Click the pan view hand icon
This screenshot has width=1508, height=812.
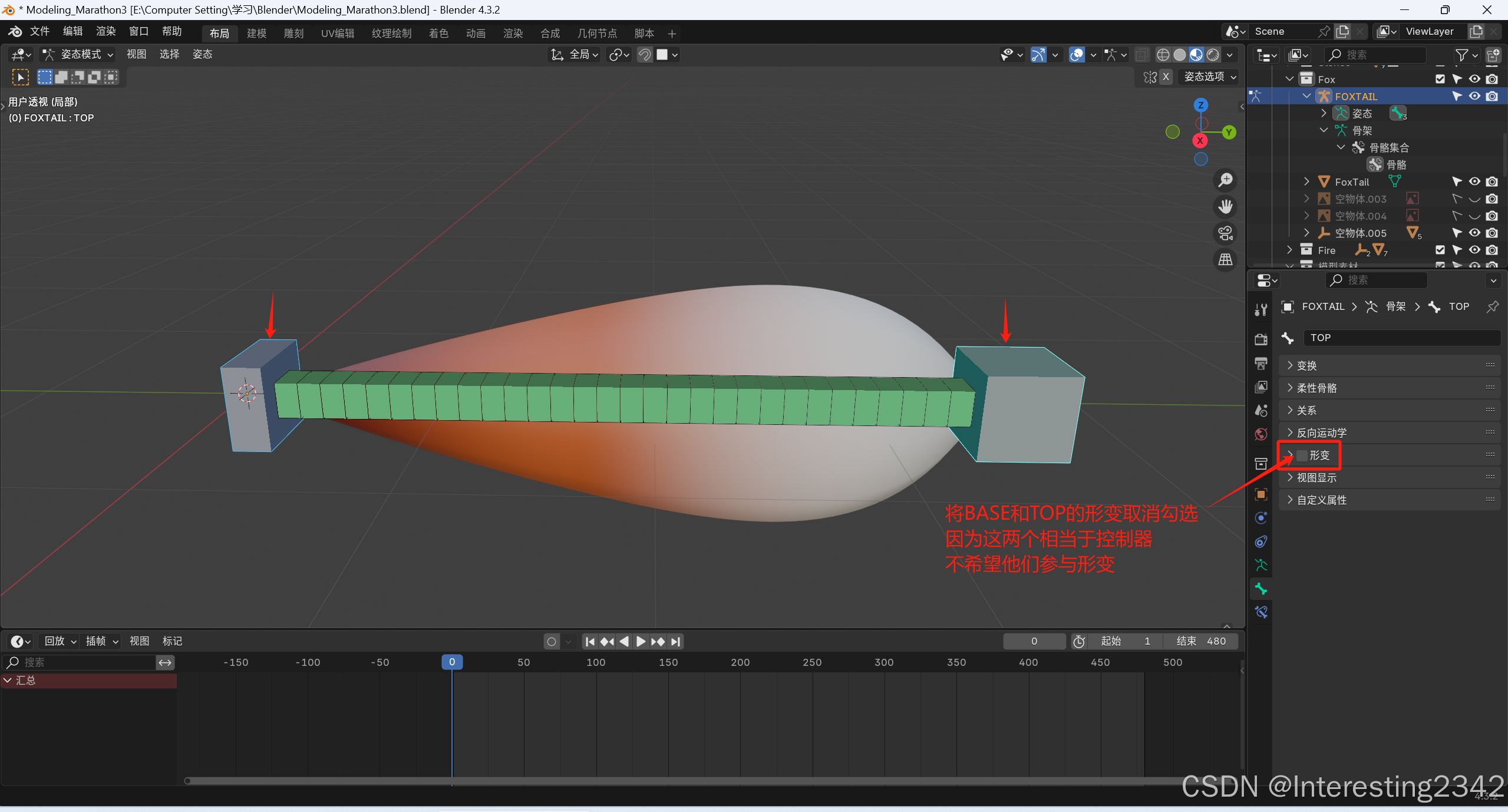click(x=1226, y=206)
